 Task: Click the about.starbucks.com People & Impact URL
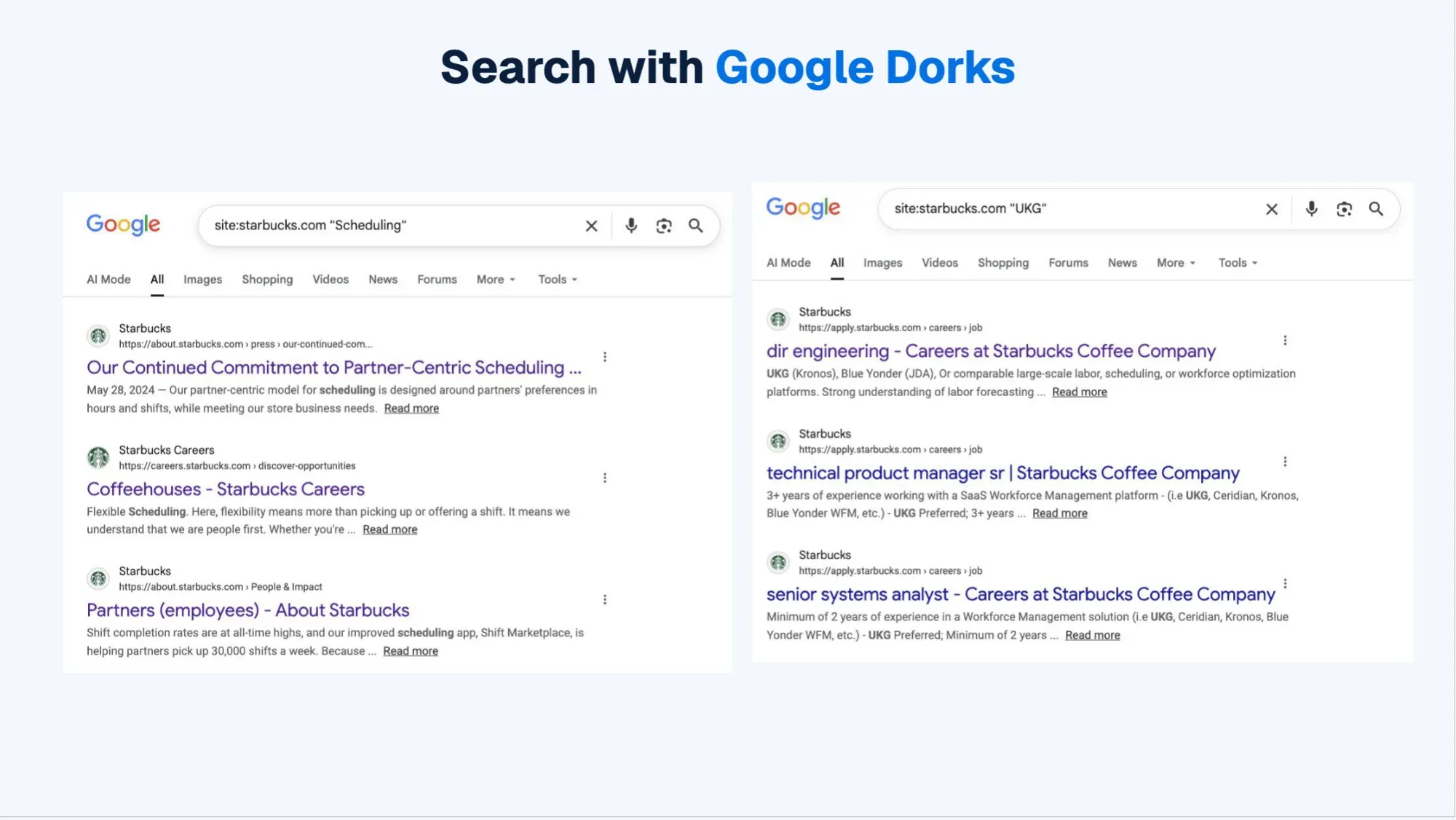coord(221,587)
